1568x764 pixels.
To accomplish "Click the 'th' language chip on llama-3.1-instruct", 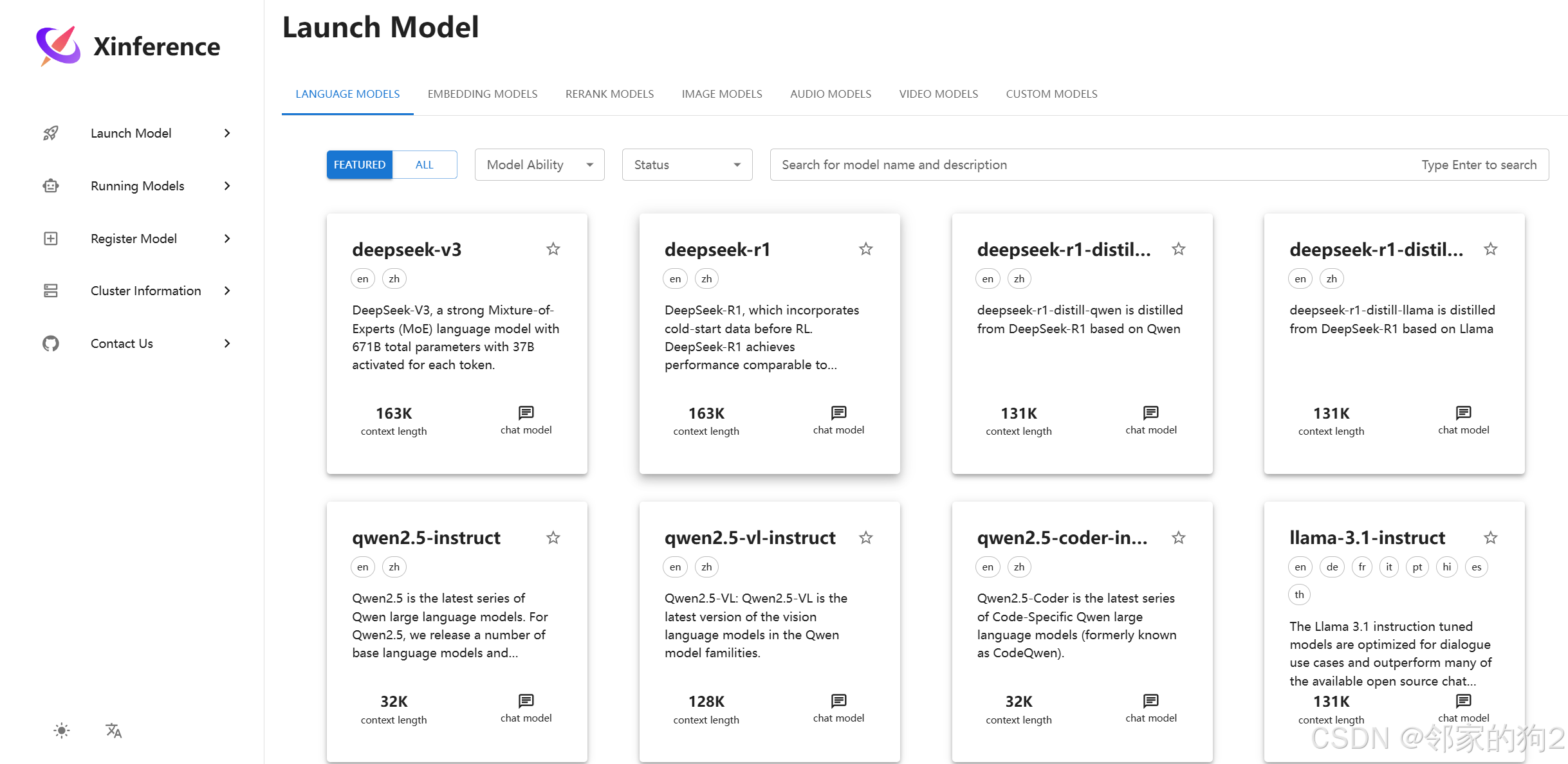I will 1300,594.
